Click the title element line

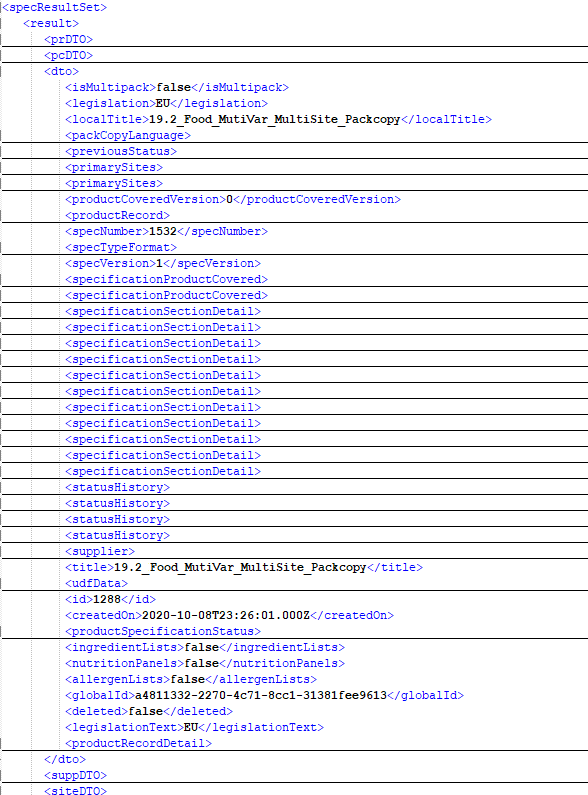click(244, 567)
